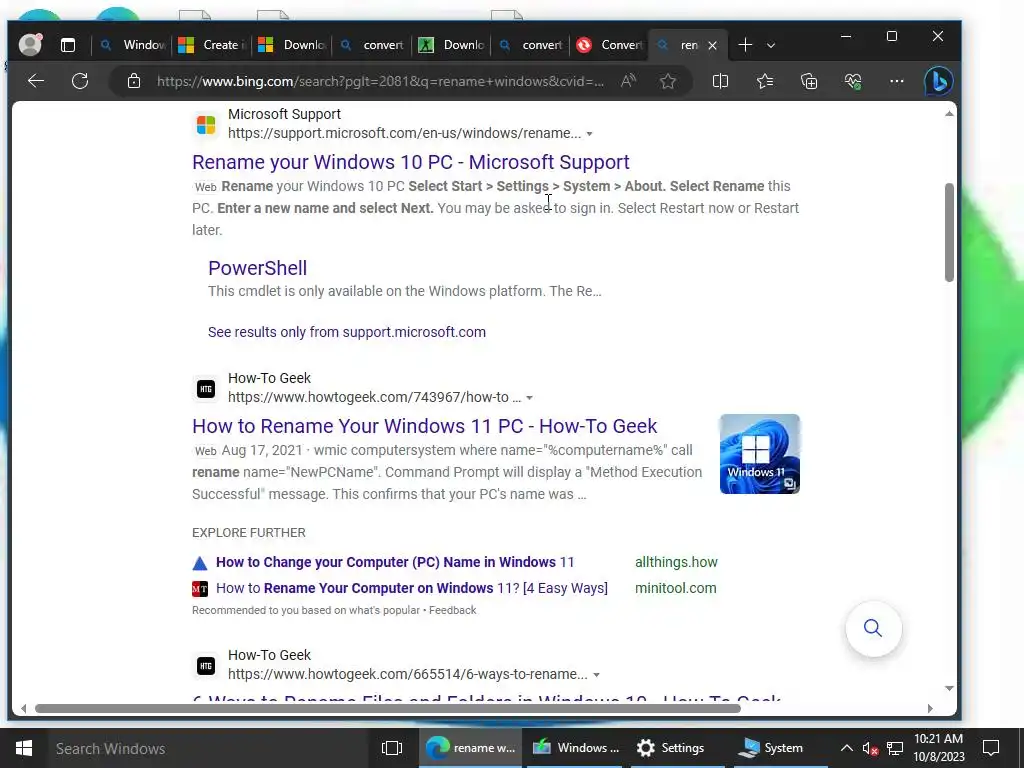Switch to the 'Create' Microsoft tab
Screen dimensions: 1024x768
212,45
